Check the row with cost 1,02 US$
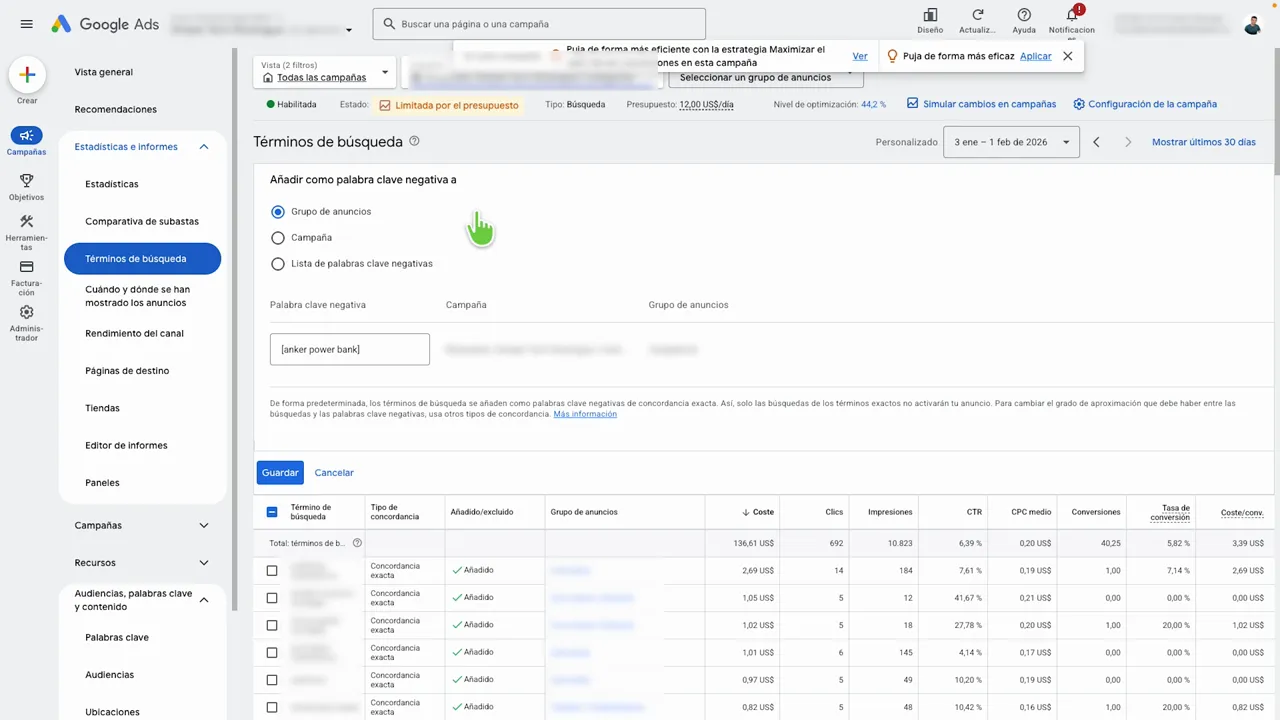 [272, 625]
